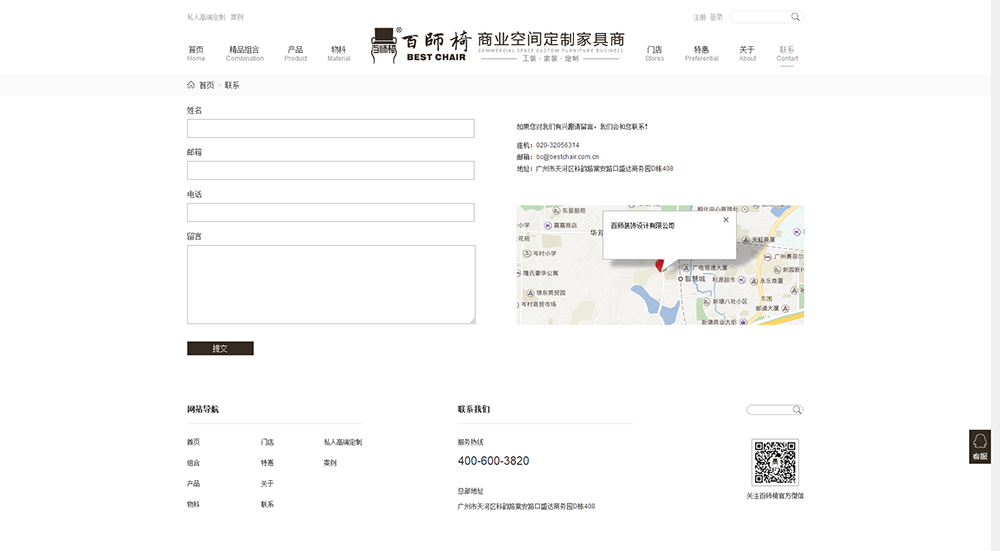Click the footer 私人高端定制 link
Screen dimensions: 1000x551
[x=342, y=442]
